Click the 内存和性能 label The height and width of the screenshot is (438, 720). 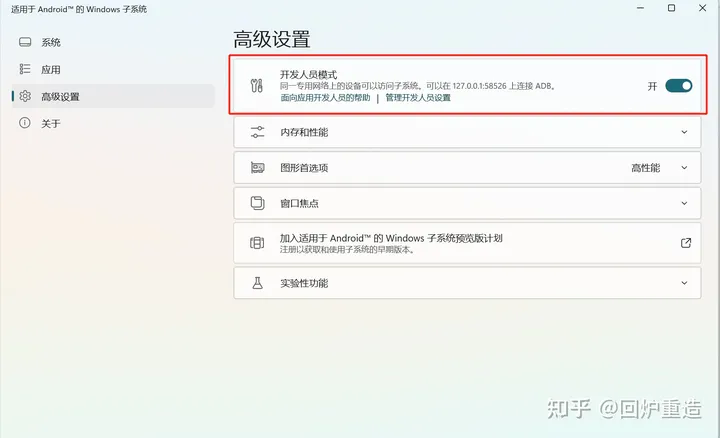[304, 132]
